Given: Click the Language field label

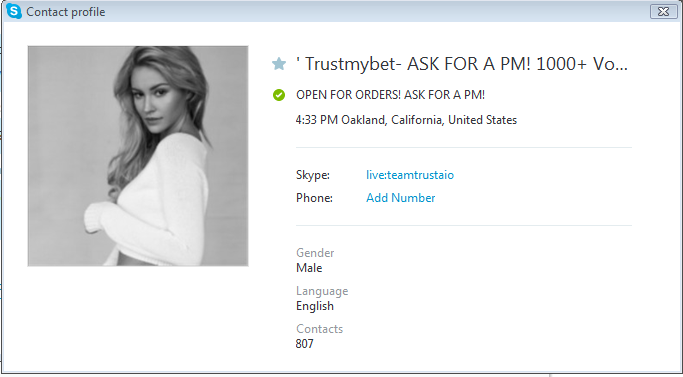Looking at the screenshot, I should coord(322,291).
